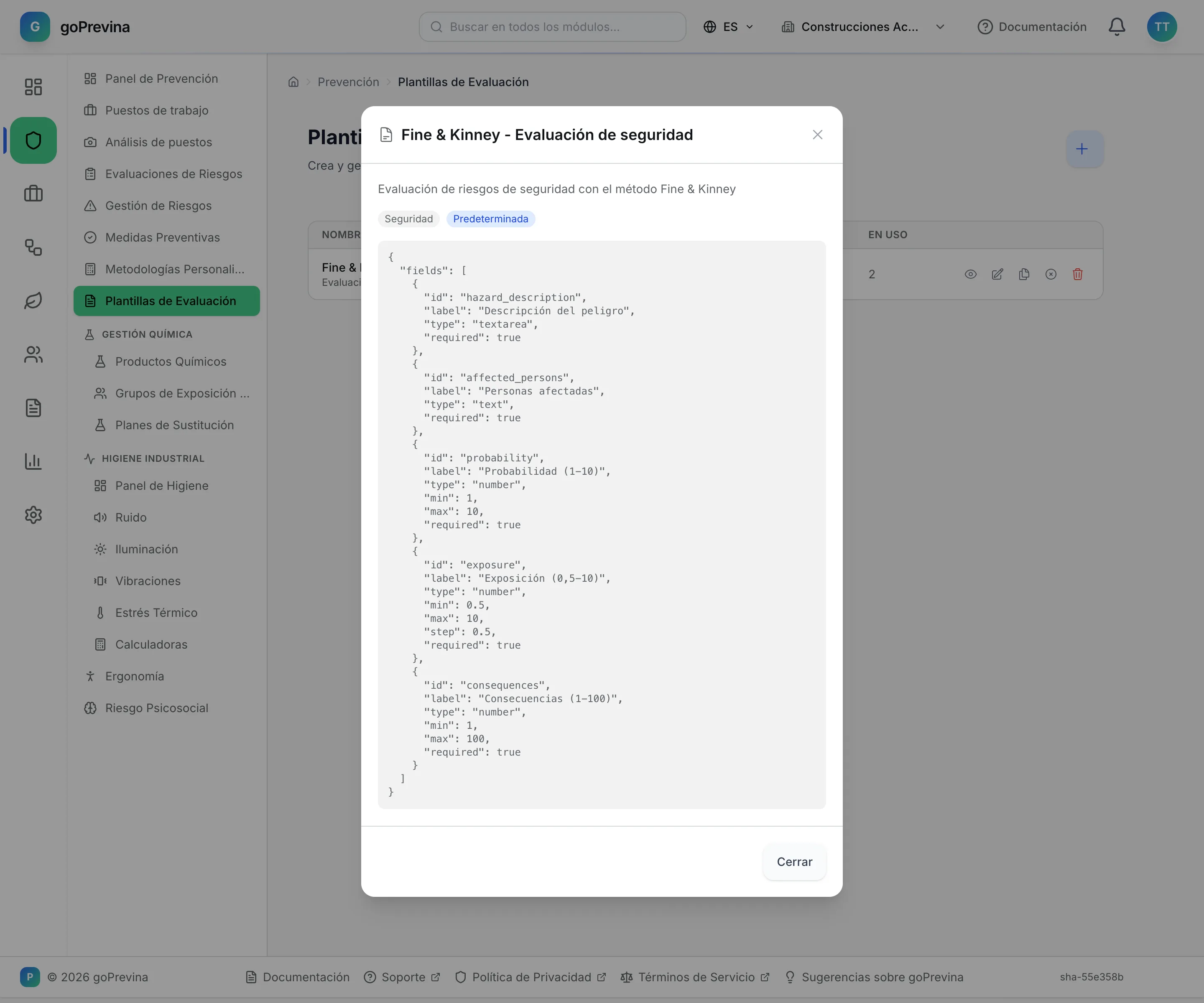Expand the ES language dropdown
The width and height of the screenshot is (1204, 1003).
728,27
